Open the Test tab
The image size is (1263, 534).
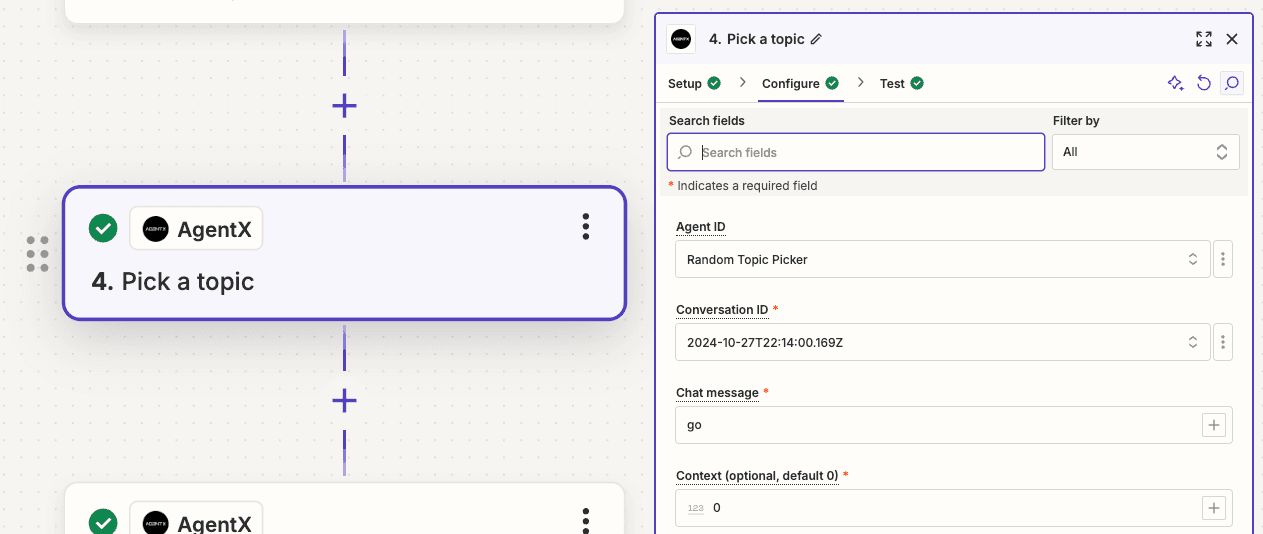(x=901, y=83)
